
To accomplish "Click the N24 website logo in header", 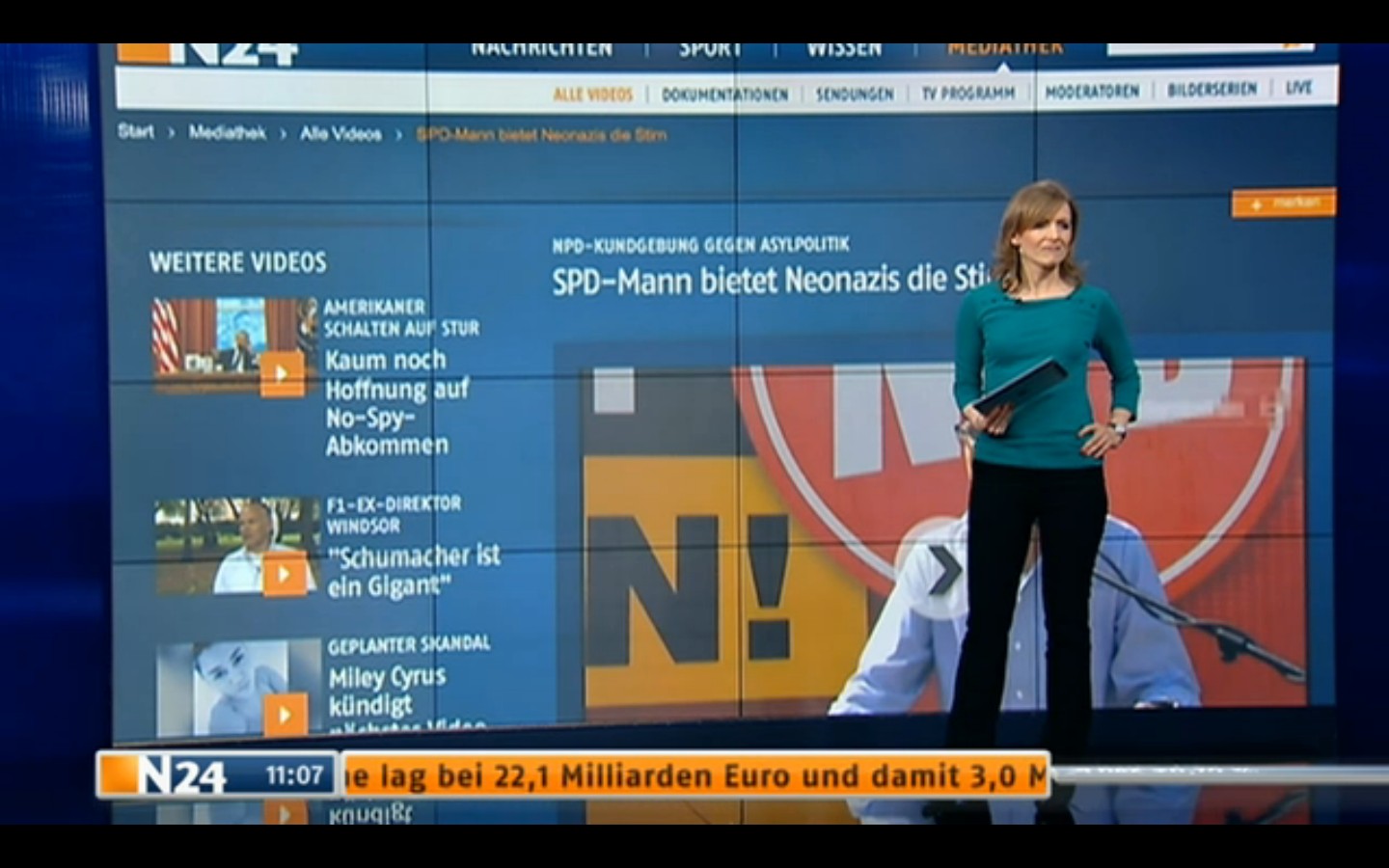I will pyautogui.click(x=207, y=54).
